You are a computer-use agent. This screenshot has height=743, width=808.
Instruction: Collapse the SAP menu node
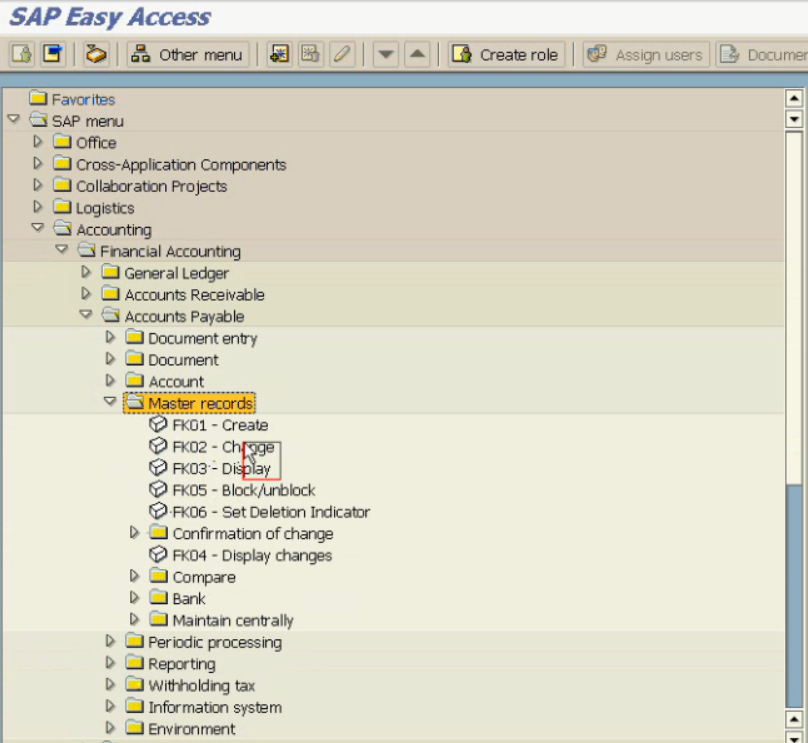pyautogui.click(x=13, y=120)
